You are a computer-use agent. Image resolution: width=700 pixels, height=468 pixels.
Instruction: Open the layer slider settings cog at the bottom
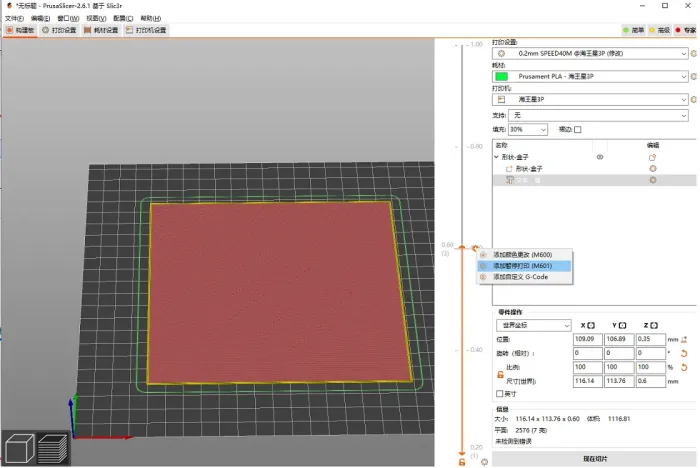484,462
